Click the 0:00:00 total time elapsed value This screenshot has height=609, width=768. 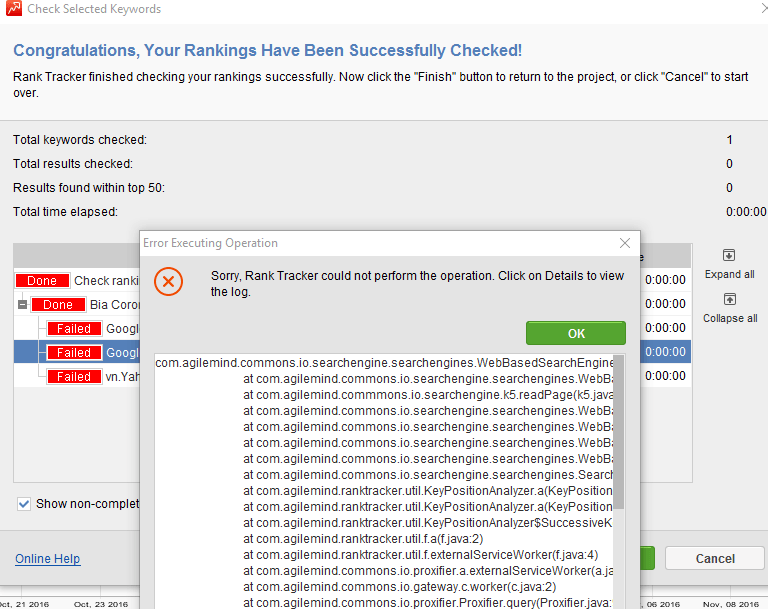745,212
